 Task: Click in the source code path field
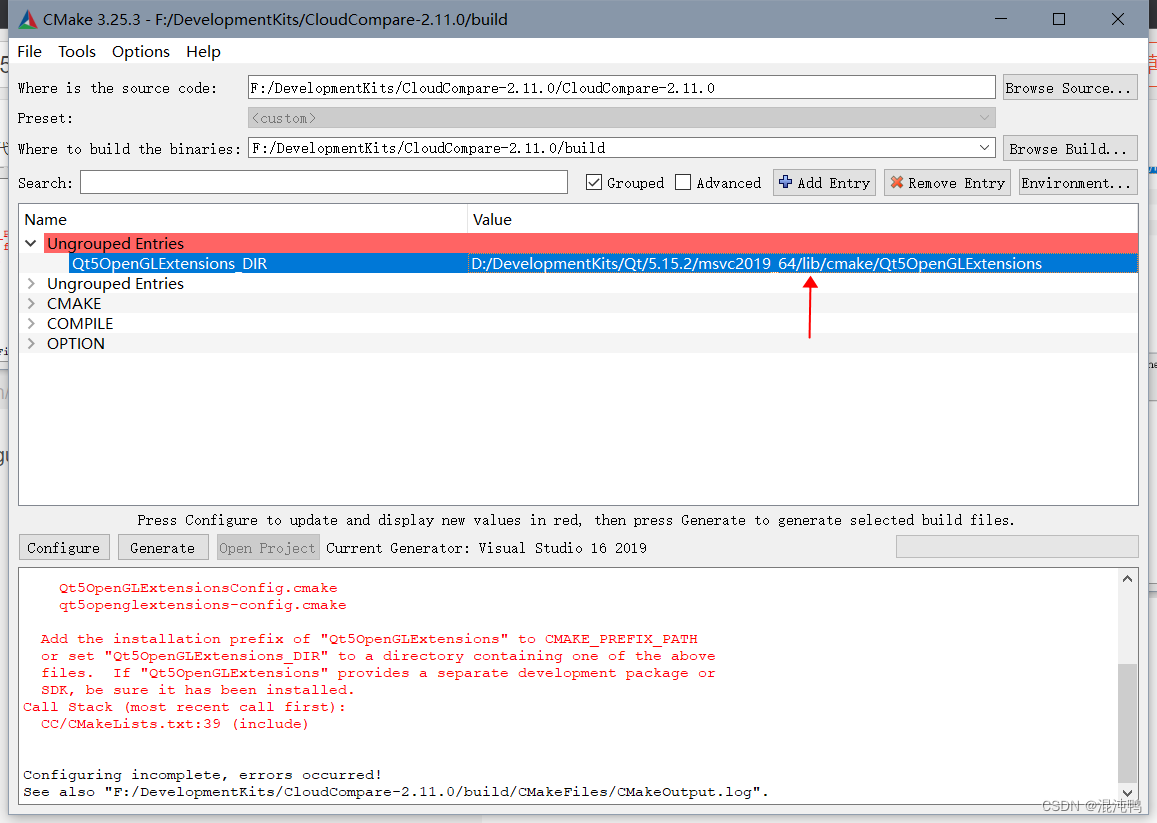click(621, 88)
